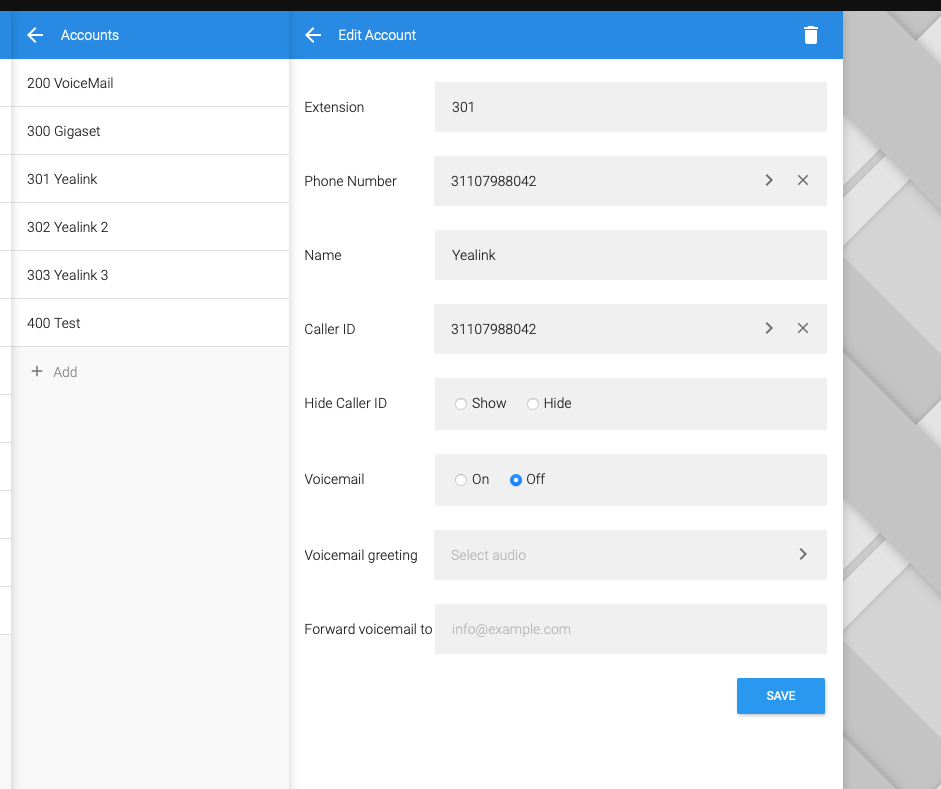Screen dimensions: 941x789
Task: Select Voicemail Off option
Action: pos(516,480)
